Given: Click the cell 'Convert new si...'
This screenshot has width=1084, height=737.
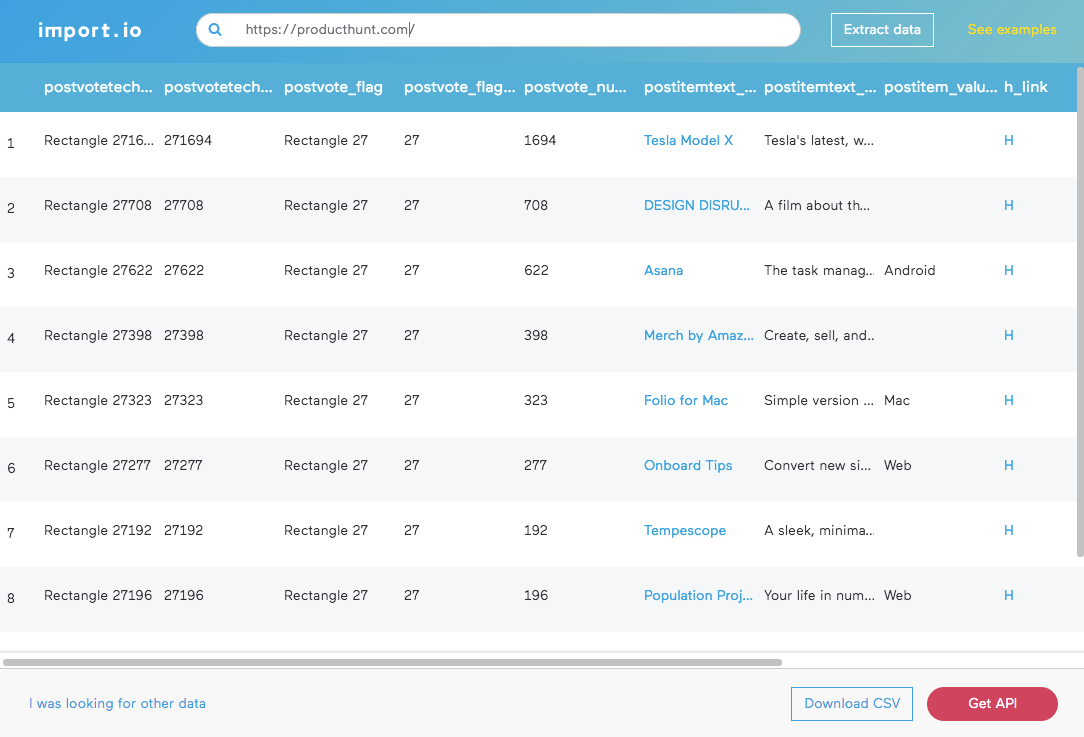Looking at the screenshot, I should (x=817, y=465).
